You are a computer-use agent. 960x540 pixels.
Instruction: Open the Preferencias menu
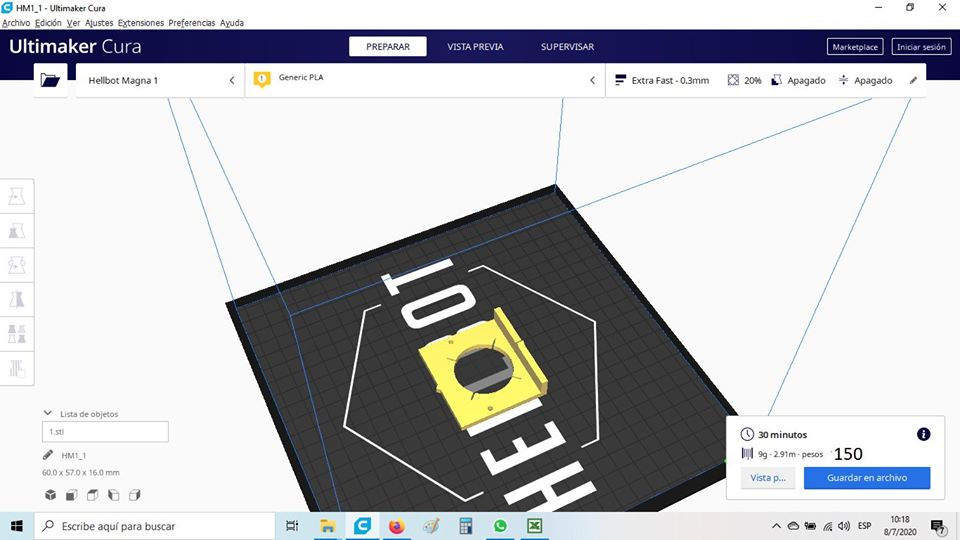pos(192,23)
